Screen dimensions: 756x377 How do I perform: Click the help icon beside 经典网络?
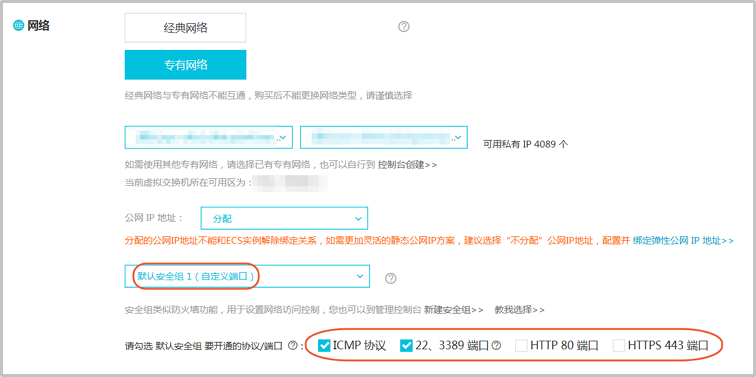click(x=404, y=27)
